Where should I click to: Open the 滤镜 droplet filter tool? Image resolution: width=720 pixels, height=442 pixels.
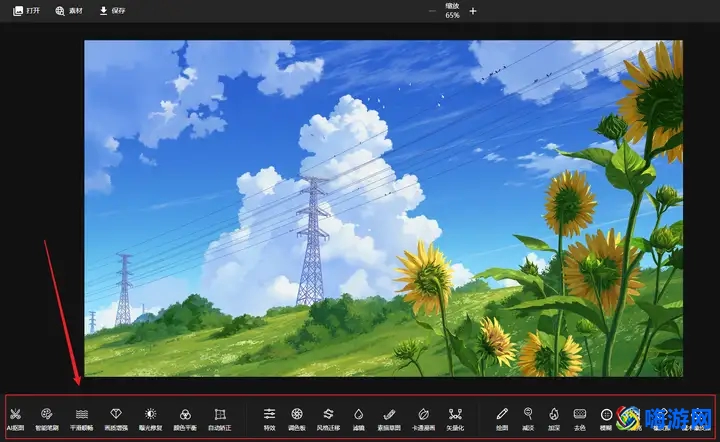coord(359,419)
